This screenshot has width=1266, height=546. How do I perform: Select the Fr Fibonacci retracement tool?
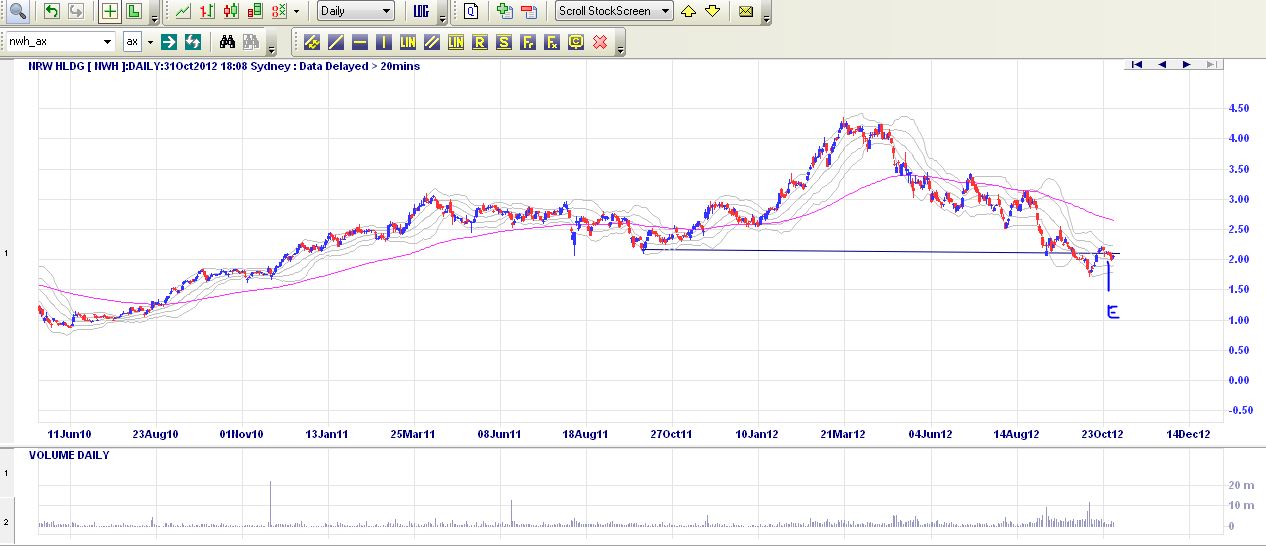pos(527,42)
